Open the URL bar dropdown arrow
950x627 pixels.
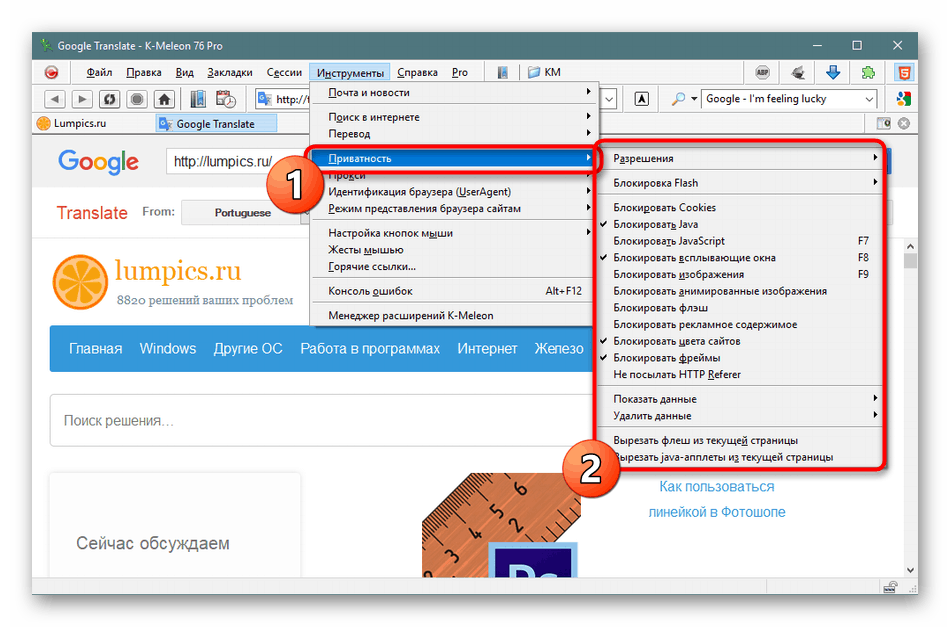[610, 99]
